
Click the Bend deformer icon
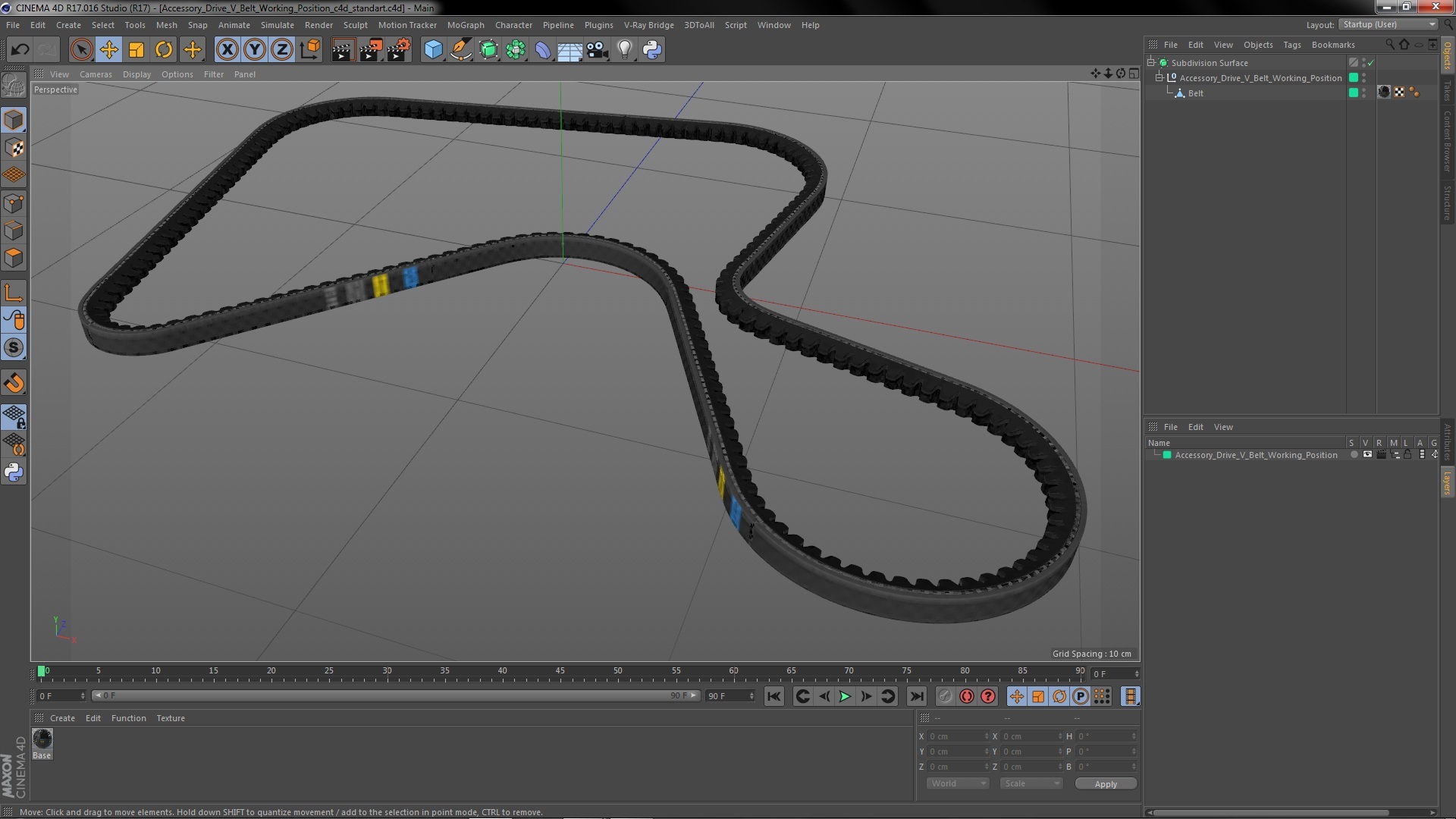[543, 50]
